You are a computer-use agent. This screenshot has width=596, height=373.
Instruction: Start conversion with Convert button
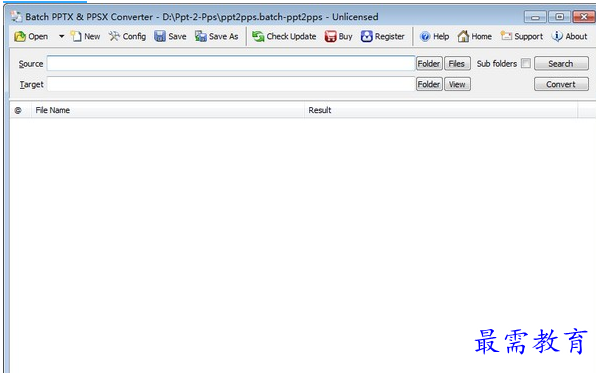(561, 84)
